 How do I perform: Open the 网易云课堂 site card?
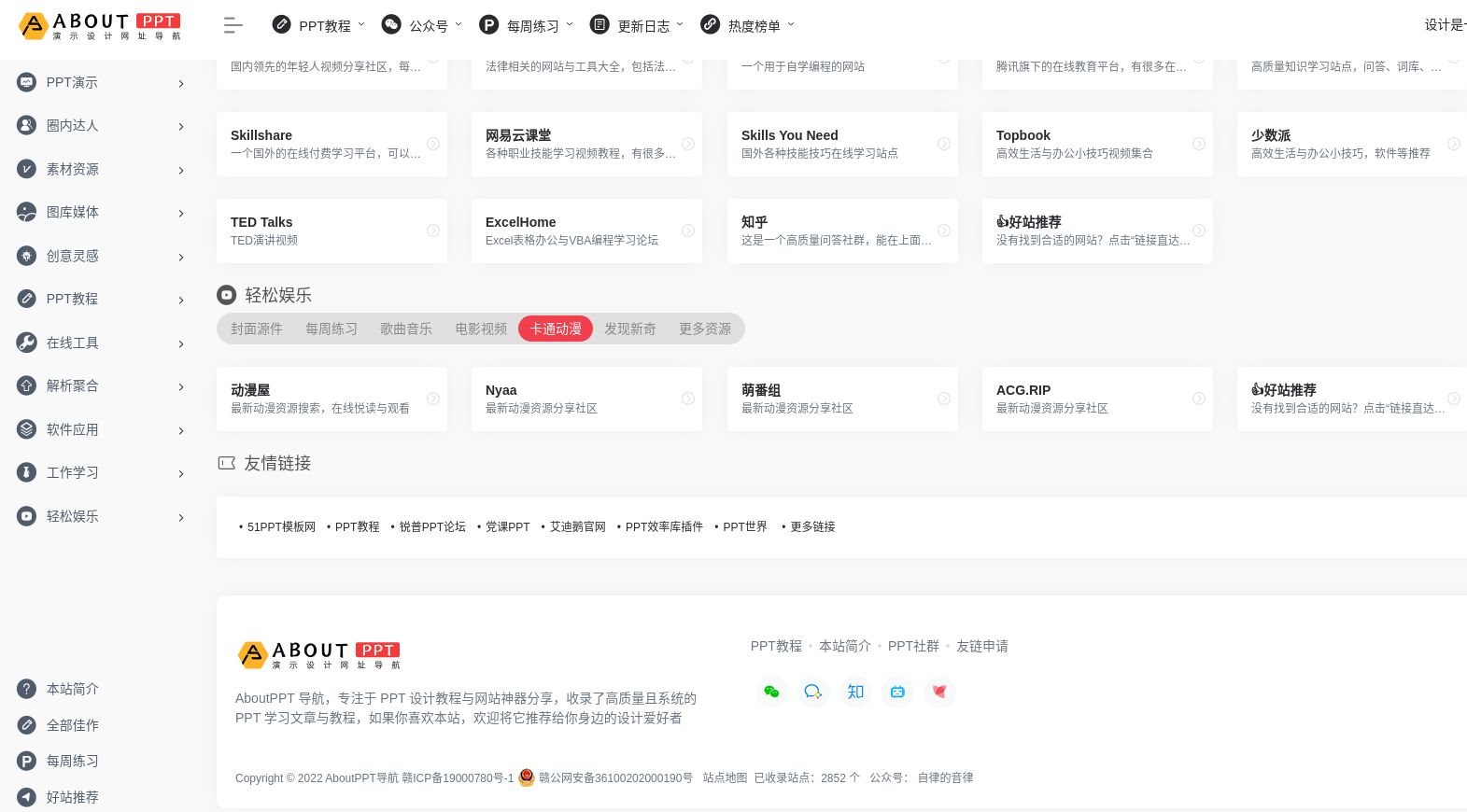point(586,144)
